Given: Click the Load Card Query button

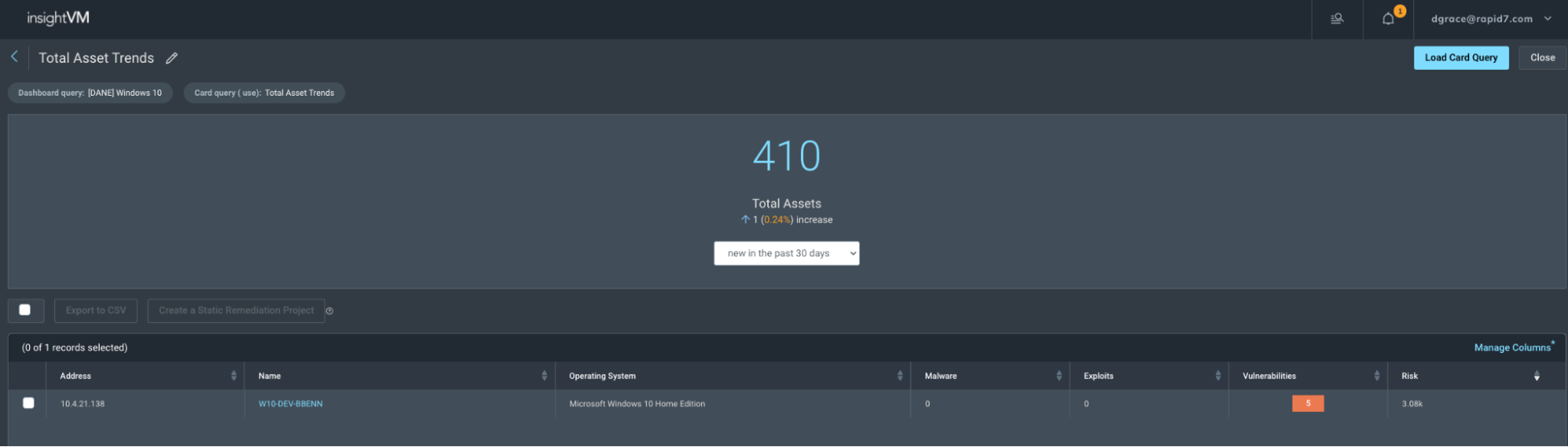Looking at the screenshot, I should (x=1461, y=57).
